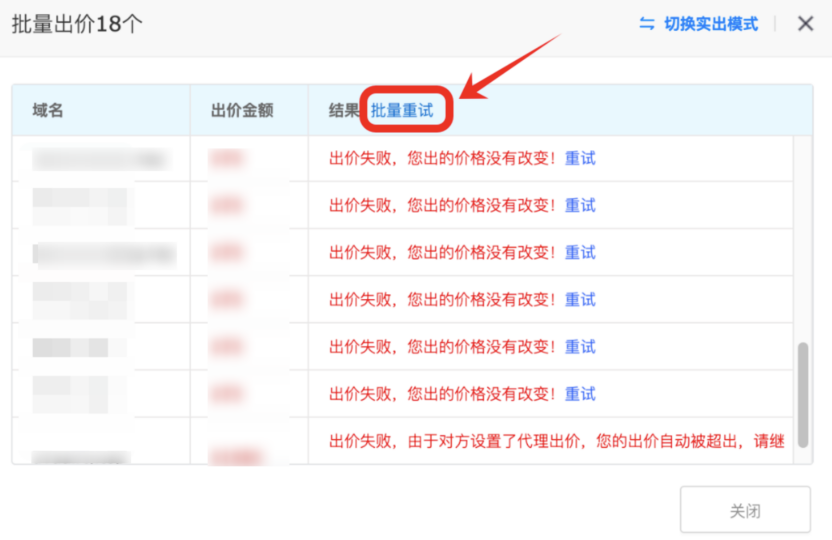Click the blurred bid amount in the first row
832x540 pixels.
pos(228,158)
